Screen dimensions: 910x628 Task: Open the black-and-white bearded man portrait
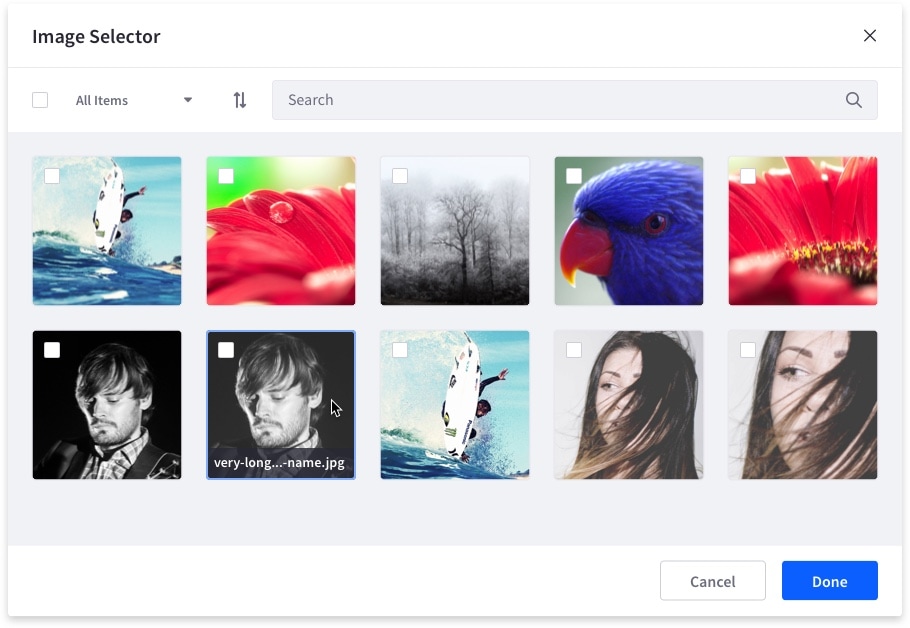(107, 405)
